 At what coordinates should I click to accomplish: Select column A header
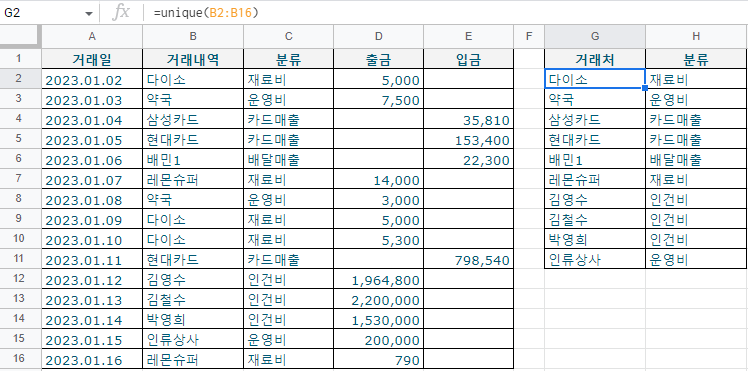point(92,36)
